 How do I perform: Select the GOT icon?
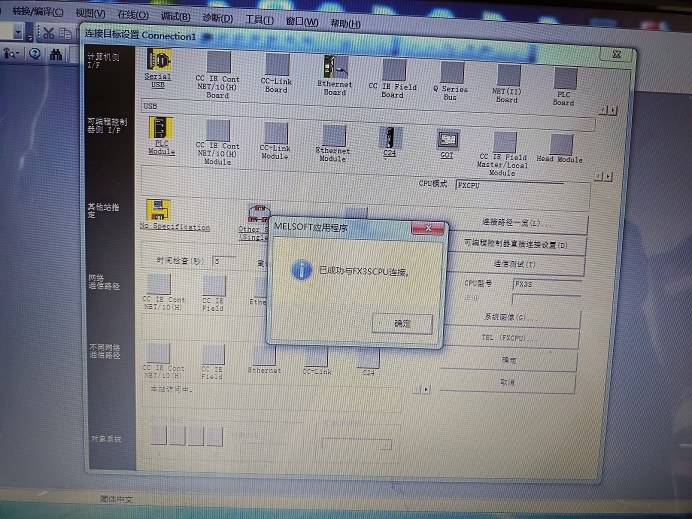pyautogui.click(x=448, y=140)
